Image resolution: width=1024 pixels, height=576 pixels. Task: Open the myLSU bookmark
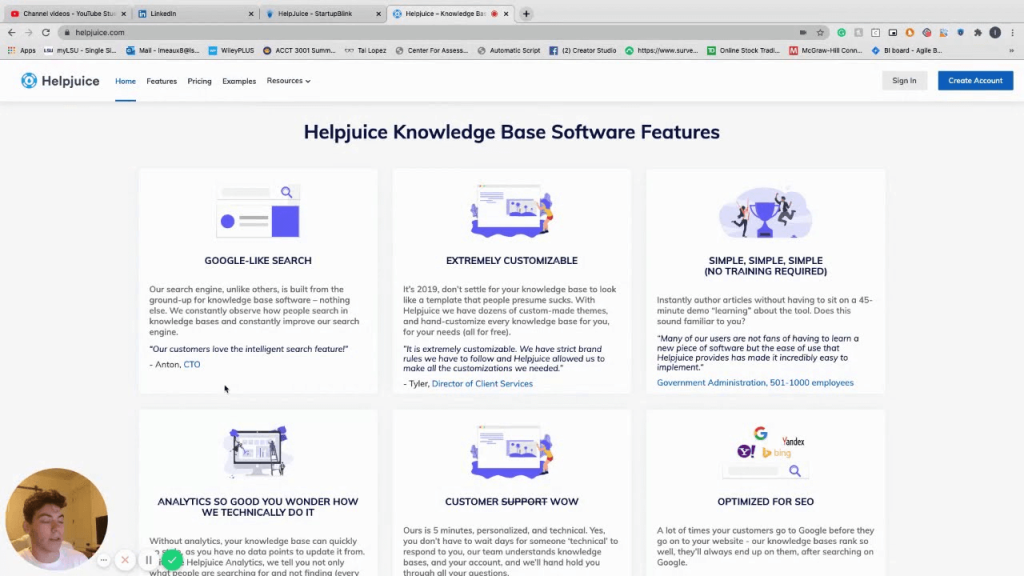pyautogui.click(x=80, y=50)
